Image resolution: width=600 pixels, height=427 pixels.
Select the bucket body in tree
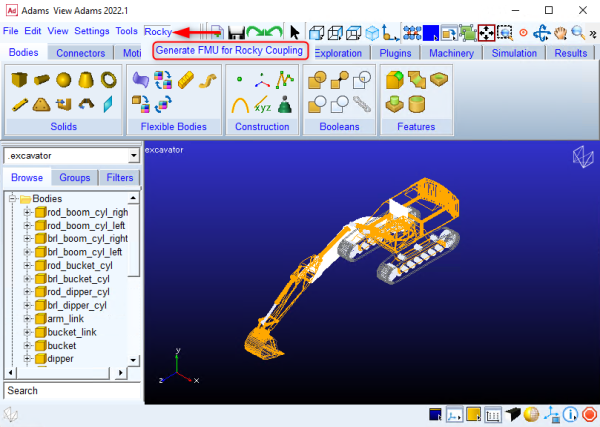click(62, 346)
